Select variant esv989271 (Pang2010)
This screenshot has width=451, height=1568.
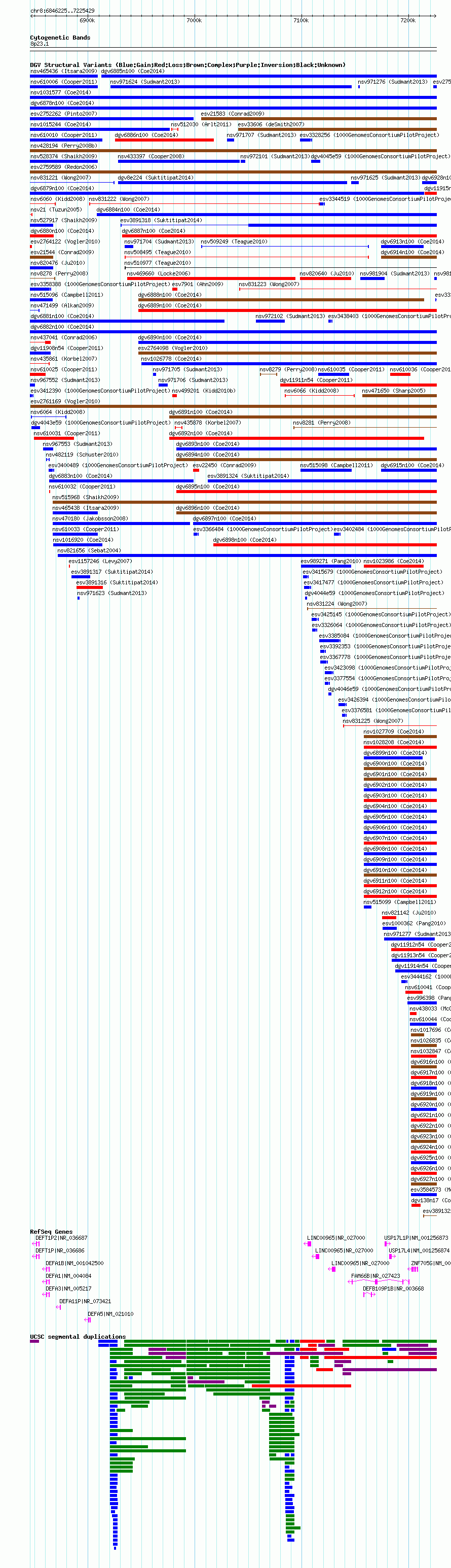tap(331, 561)
